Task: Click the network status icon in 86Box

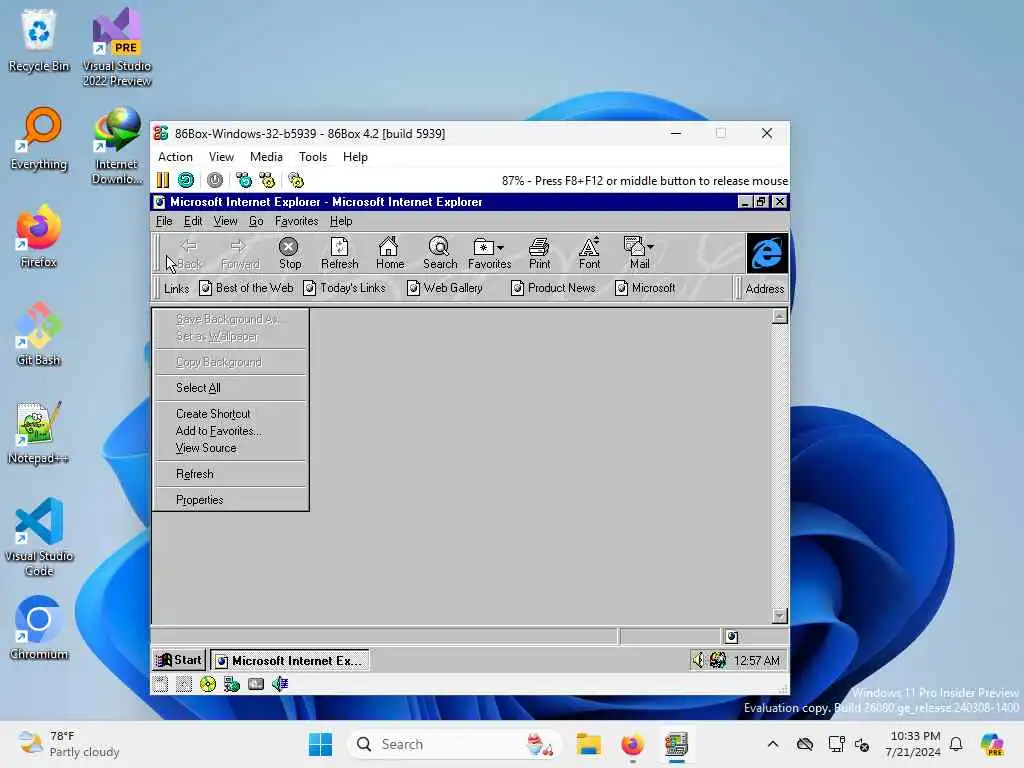Action: pyautogui.click(x=232, y=684)
